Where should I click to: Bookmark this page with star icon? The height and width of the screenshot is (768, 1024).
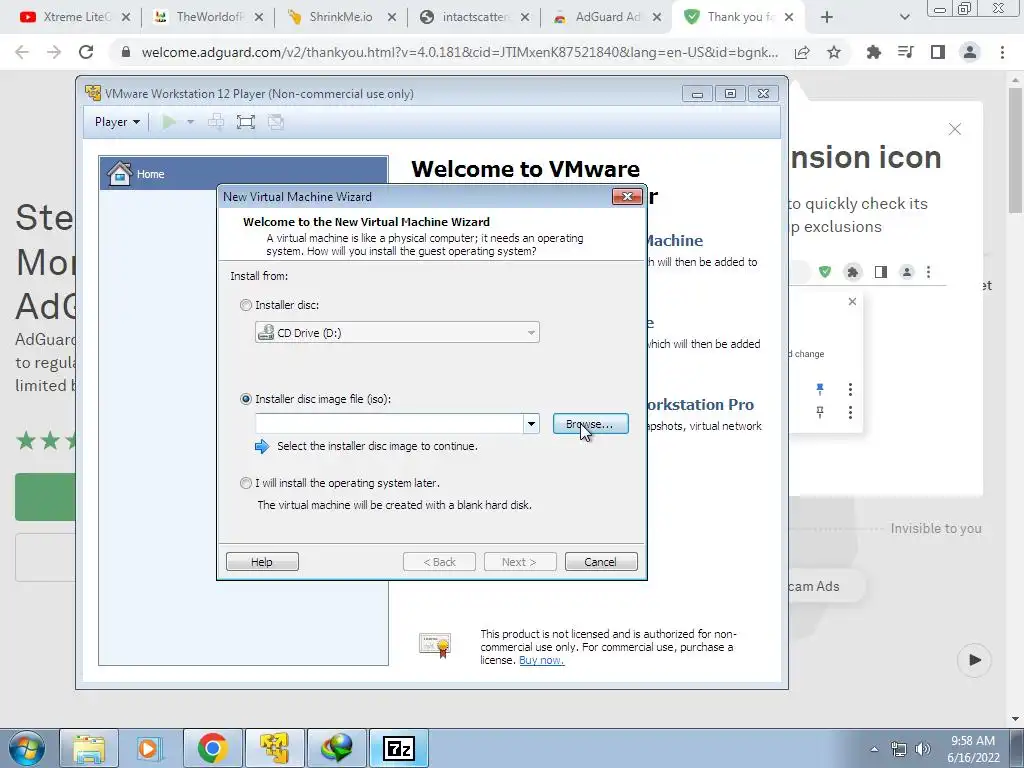click(834, 52)
